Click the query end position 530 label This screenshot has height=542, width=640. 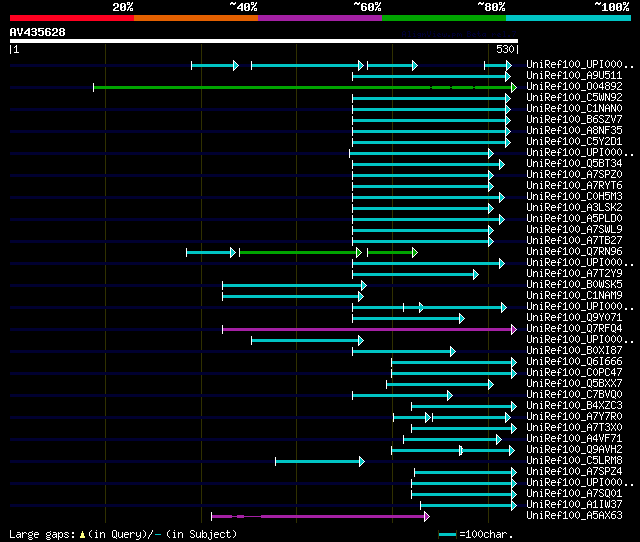(x=505, y=49)
